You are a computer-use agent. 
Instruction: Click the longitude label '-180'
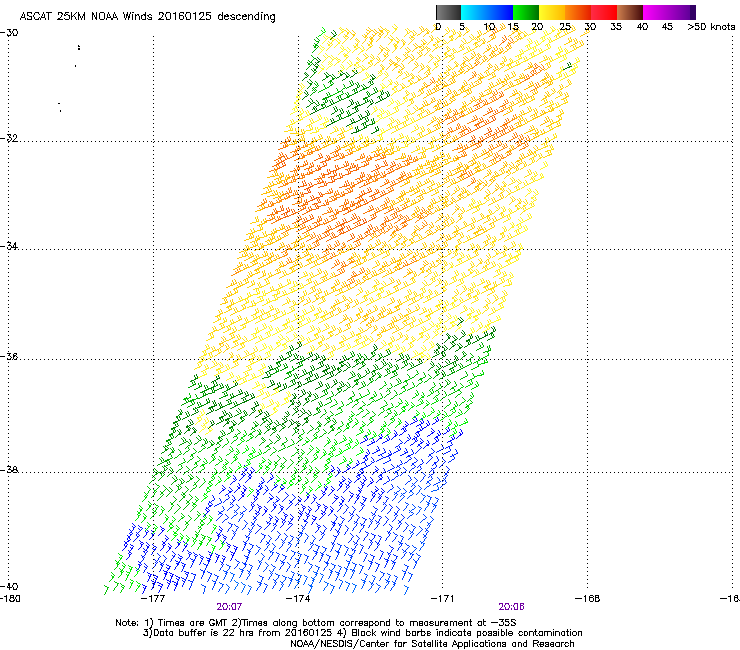(x=10, y=599)
